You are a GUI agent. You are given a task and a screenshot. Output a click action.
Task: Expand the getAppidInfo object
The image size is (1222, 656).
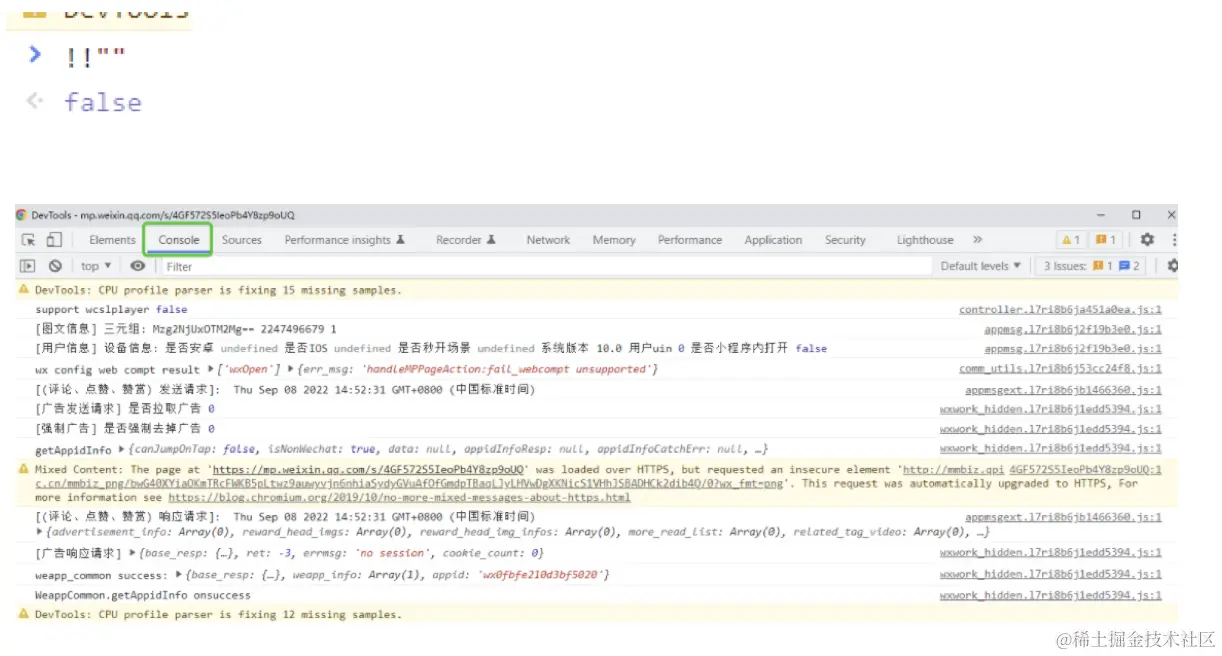[121, 450]
